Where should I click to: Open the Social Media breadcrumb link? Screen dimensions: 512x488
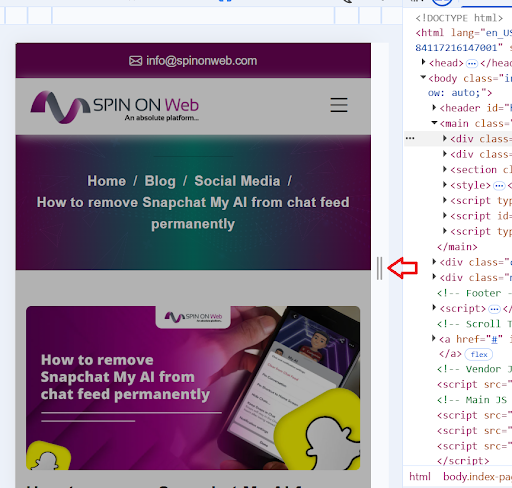pyautogui.click(x=237, y=181)
